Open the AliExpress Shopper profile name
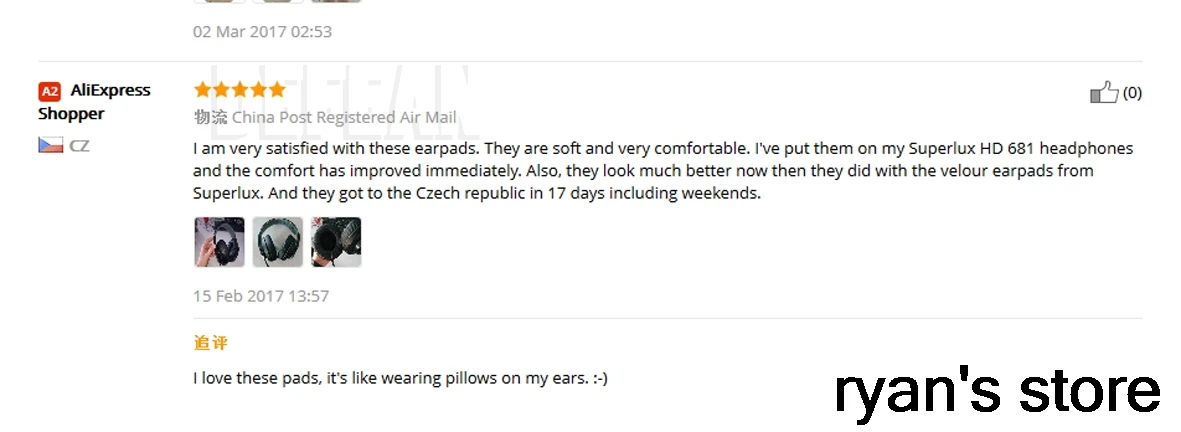 click(x=94, y=101)
